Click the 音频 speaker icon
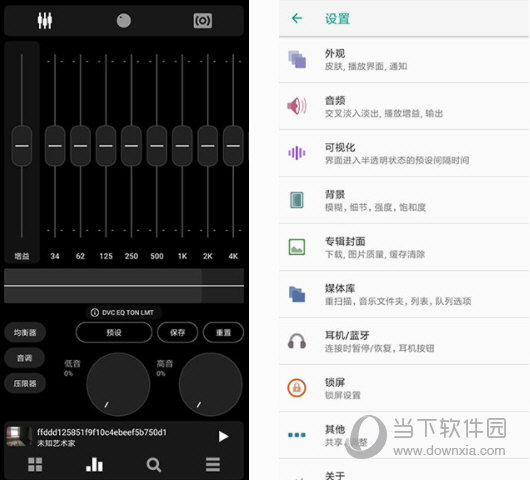 click(297, 106)
